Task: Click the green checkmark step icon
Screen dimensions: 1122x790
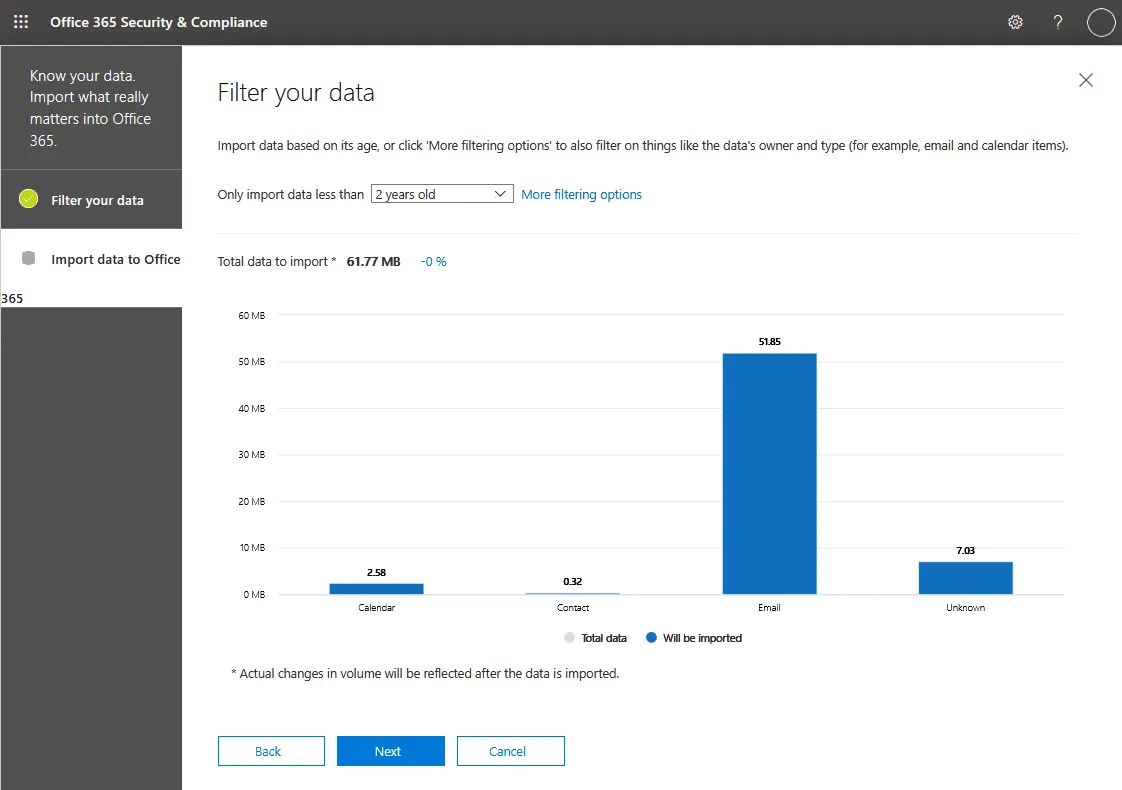Action: pyautogui.click(x=29, y=199)
